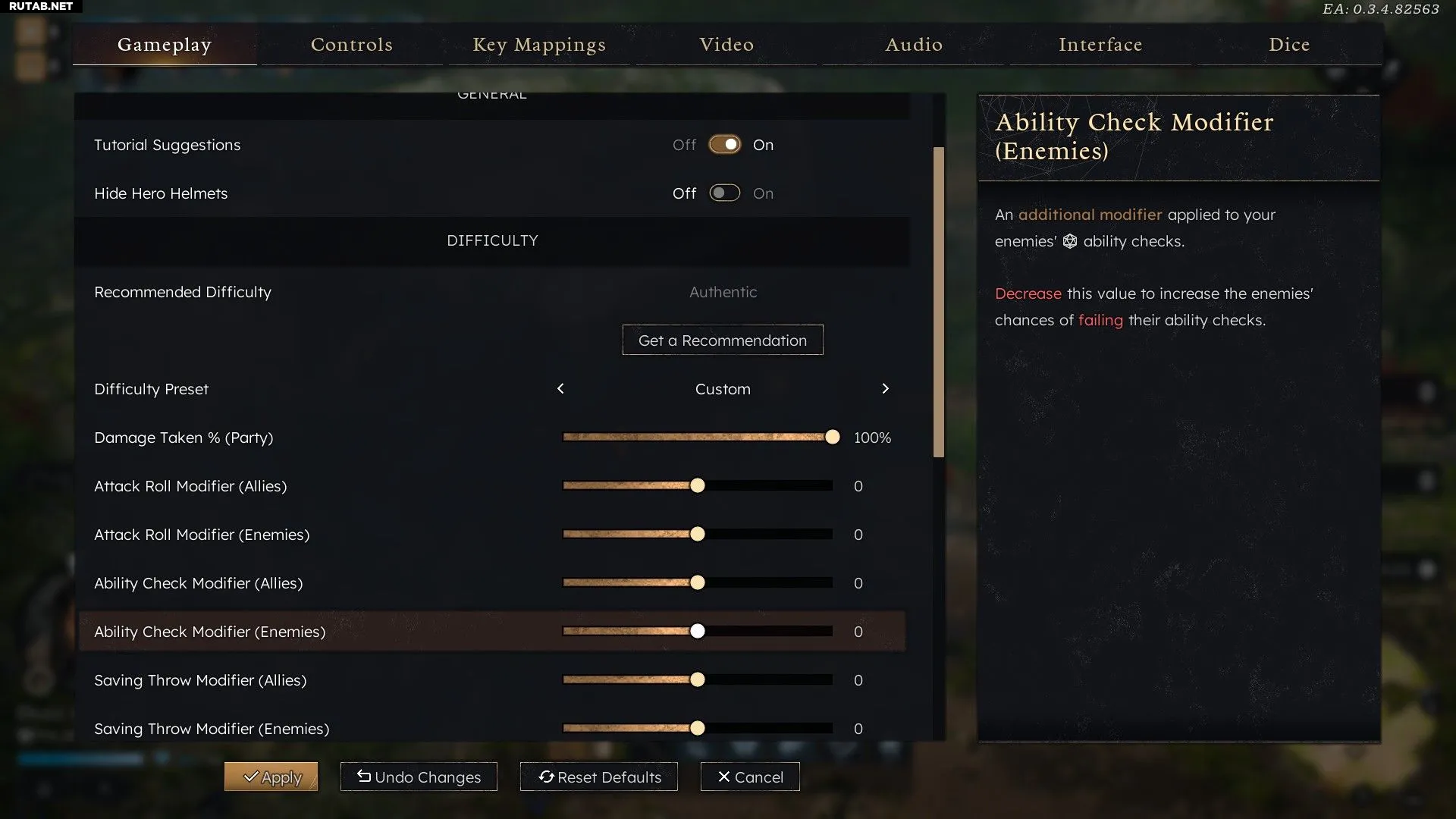Open the Interface tab
This screenshot has width=1456, height=819.
click(x=1100, y=45)
